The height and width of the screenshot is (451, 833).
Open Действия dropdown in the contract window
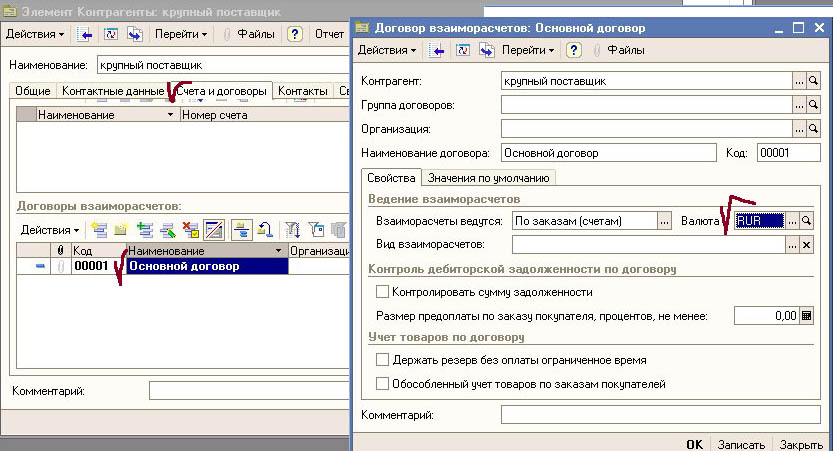386,49
